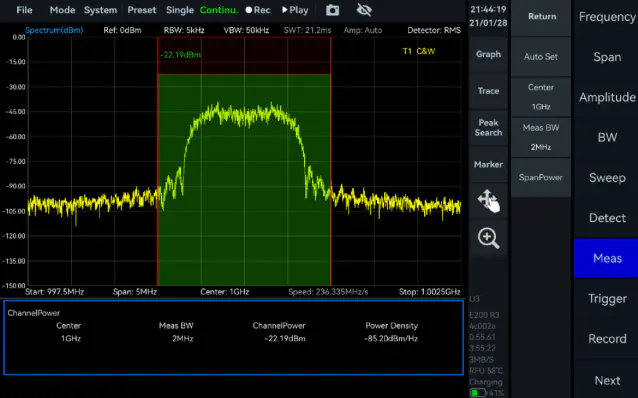638x398 pixels.
Task: Click the VBW: 50kHz readout
Action: [x=246, y=30]
